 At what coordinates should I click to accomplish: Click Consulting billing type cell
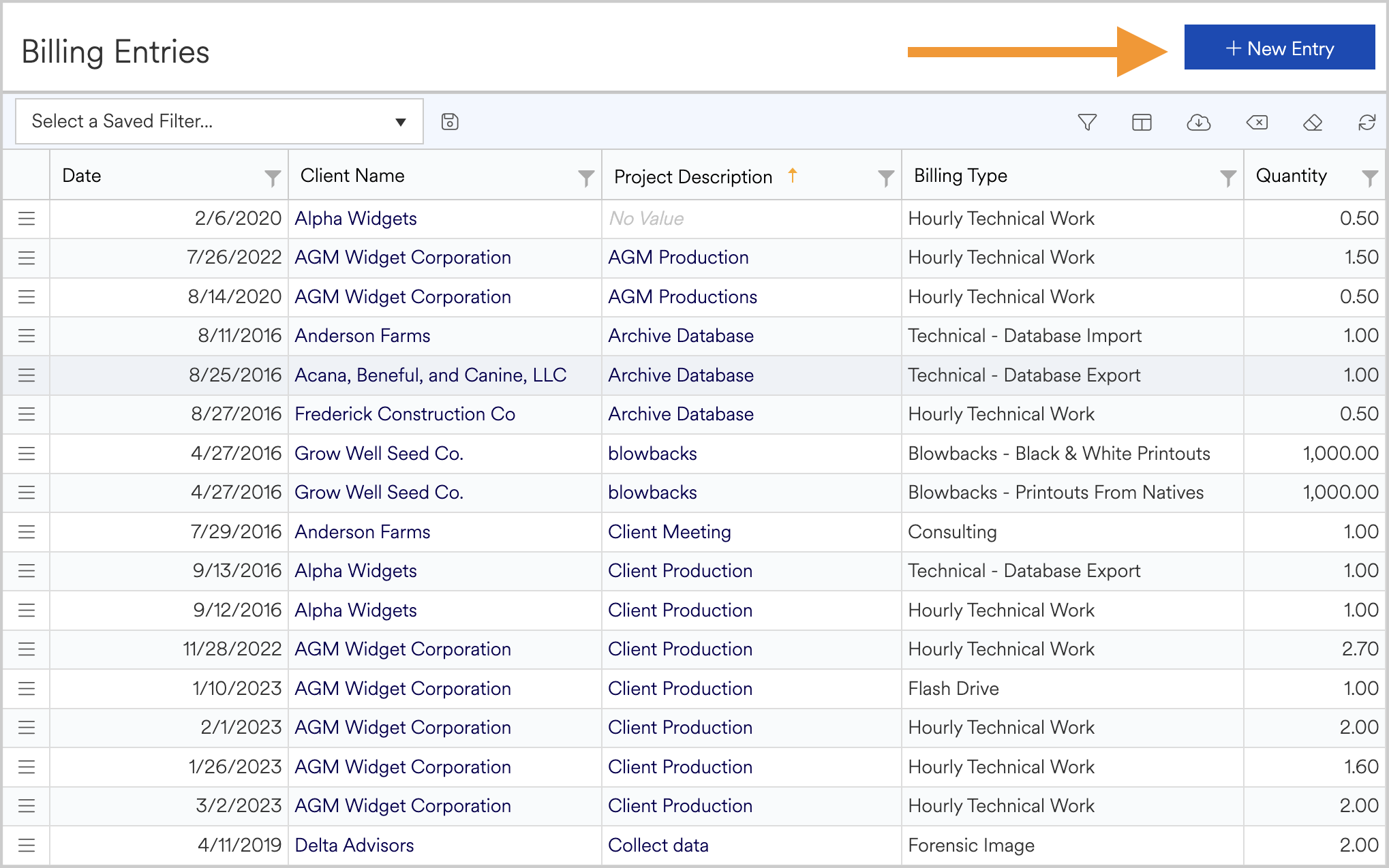click(x=1073, y=532)
